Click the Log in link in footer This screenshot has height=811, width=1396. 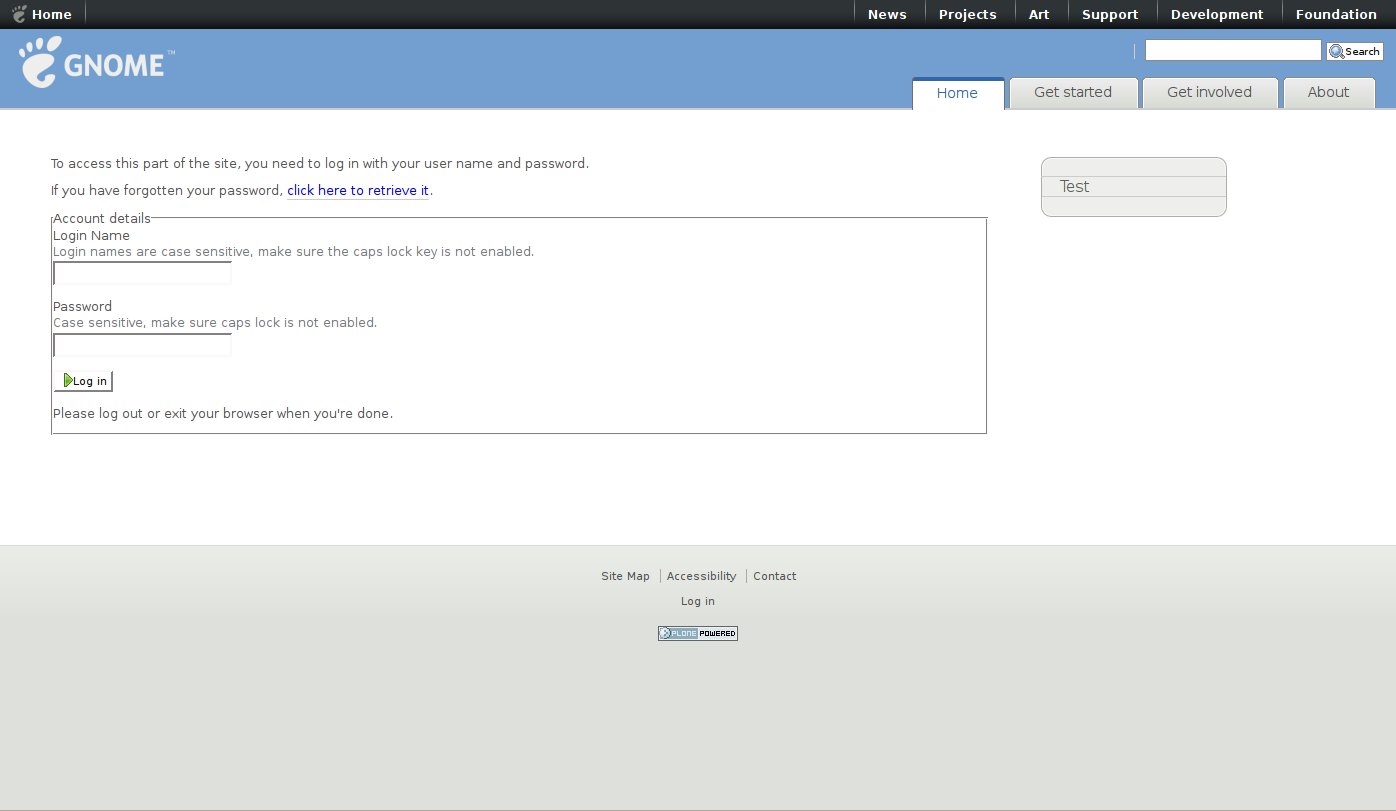click(x=698, y=601)
